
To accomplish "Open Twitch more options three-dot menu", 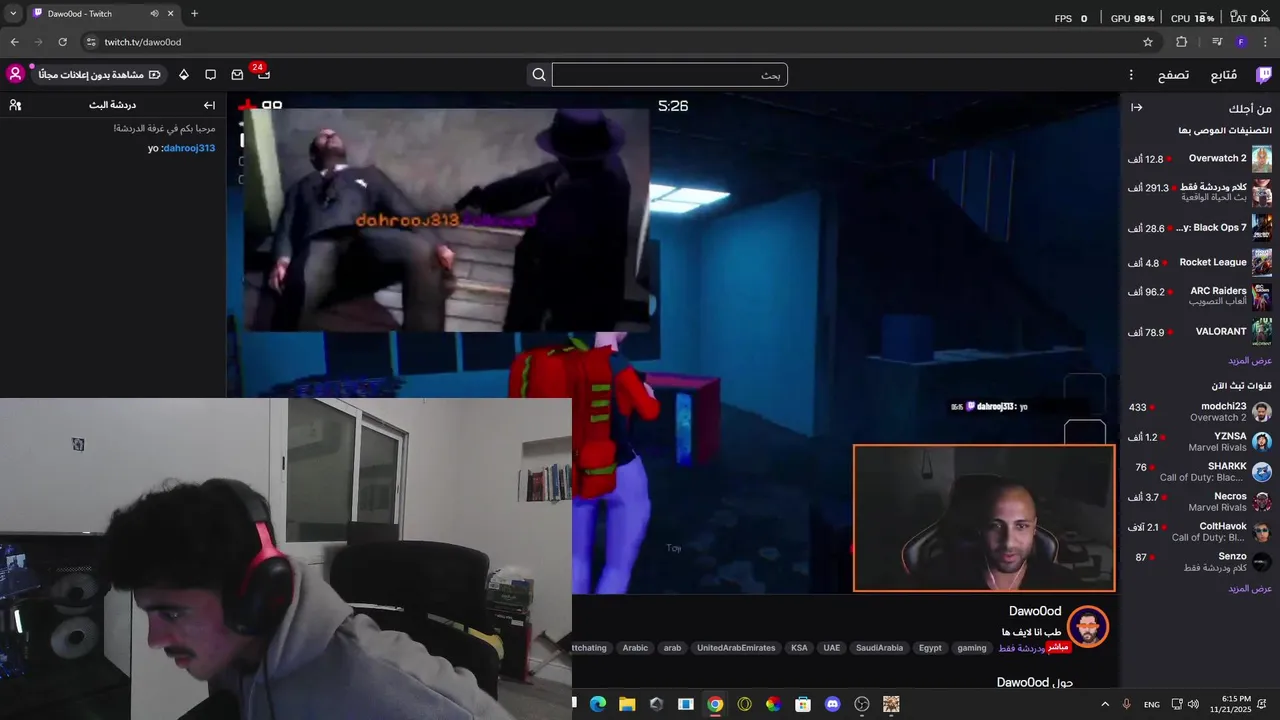I will tap(1131, 75).
